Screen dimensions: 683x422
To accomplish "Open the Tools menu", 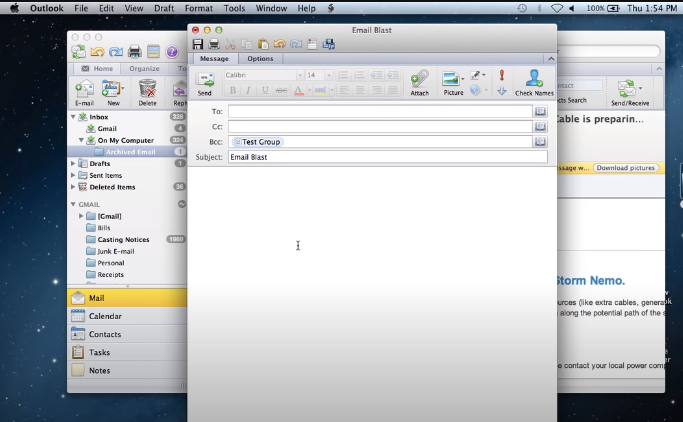I will pos(234,8).
